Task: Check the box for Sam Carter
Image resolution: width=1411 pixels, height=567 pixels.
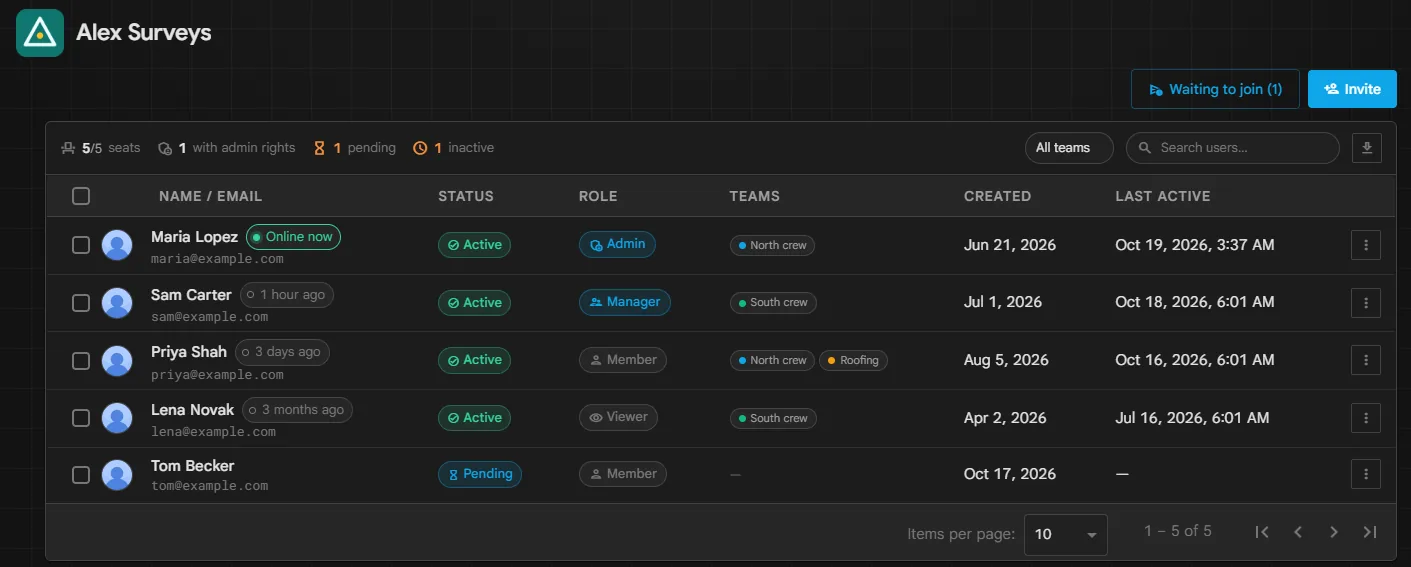Action: pos(81,303)
